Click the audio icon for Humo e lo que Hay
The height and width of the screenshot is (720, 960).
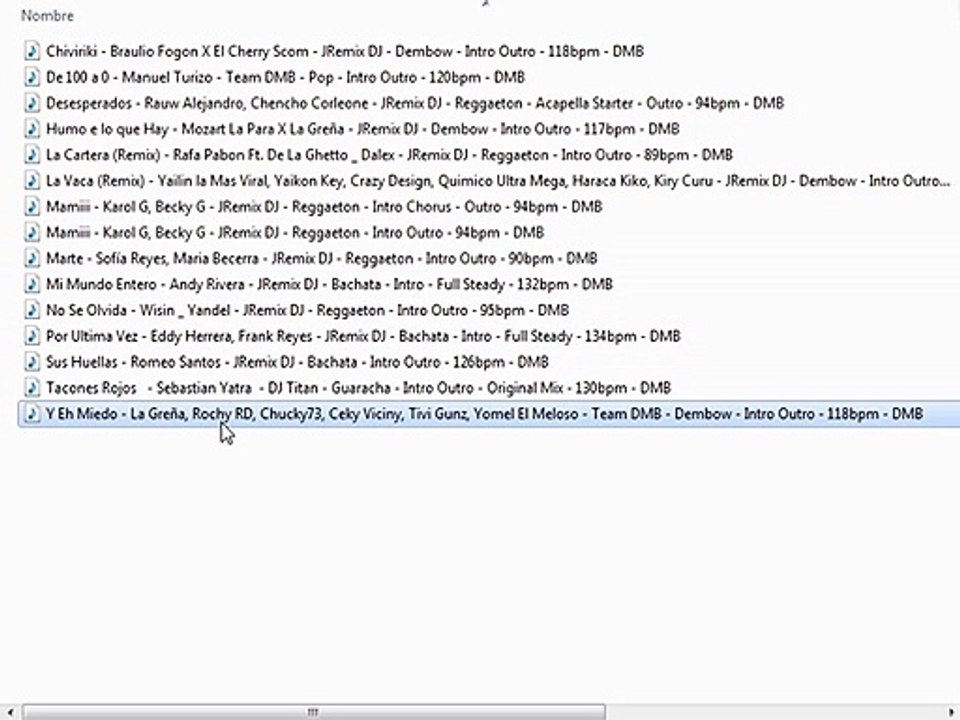[x=32, y=129]
